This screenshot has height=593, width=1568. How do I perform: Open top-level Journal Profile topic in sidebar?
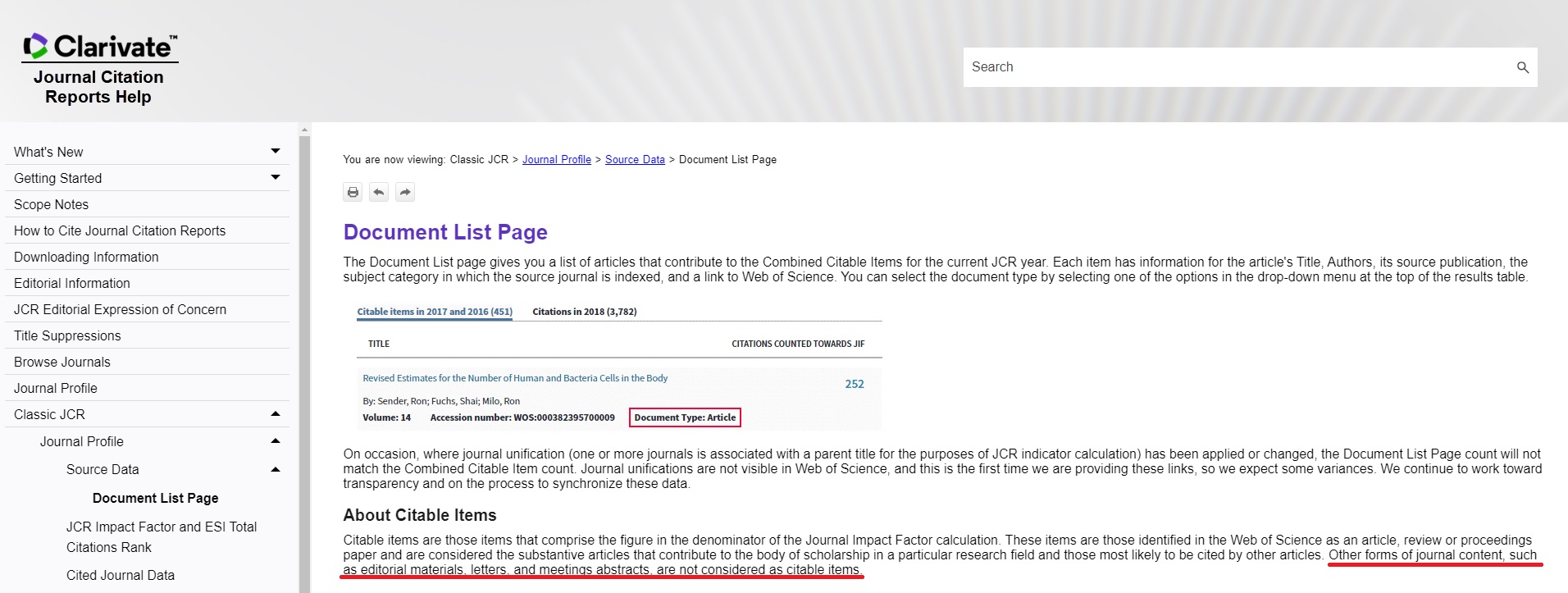[x=56, y=388]
